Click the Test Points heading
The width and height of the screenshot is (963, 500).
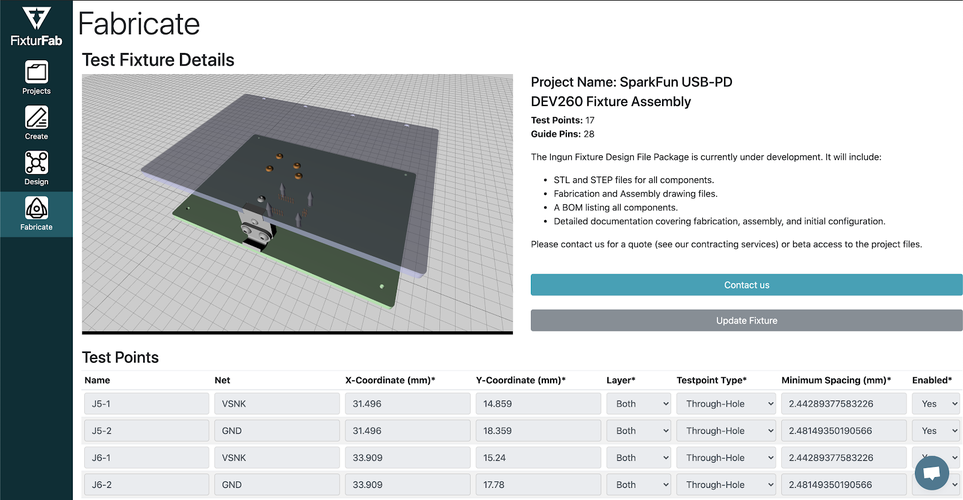[120, 357]
